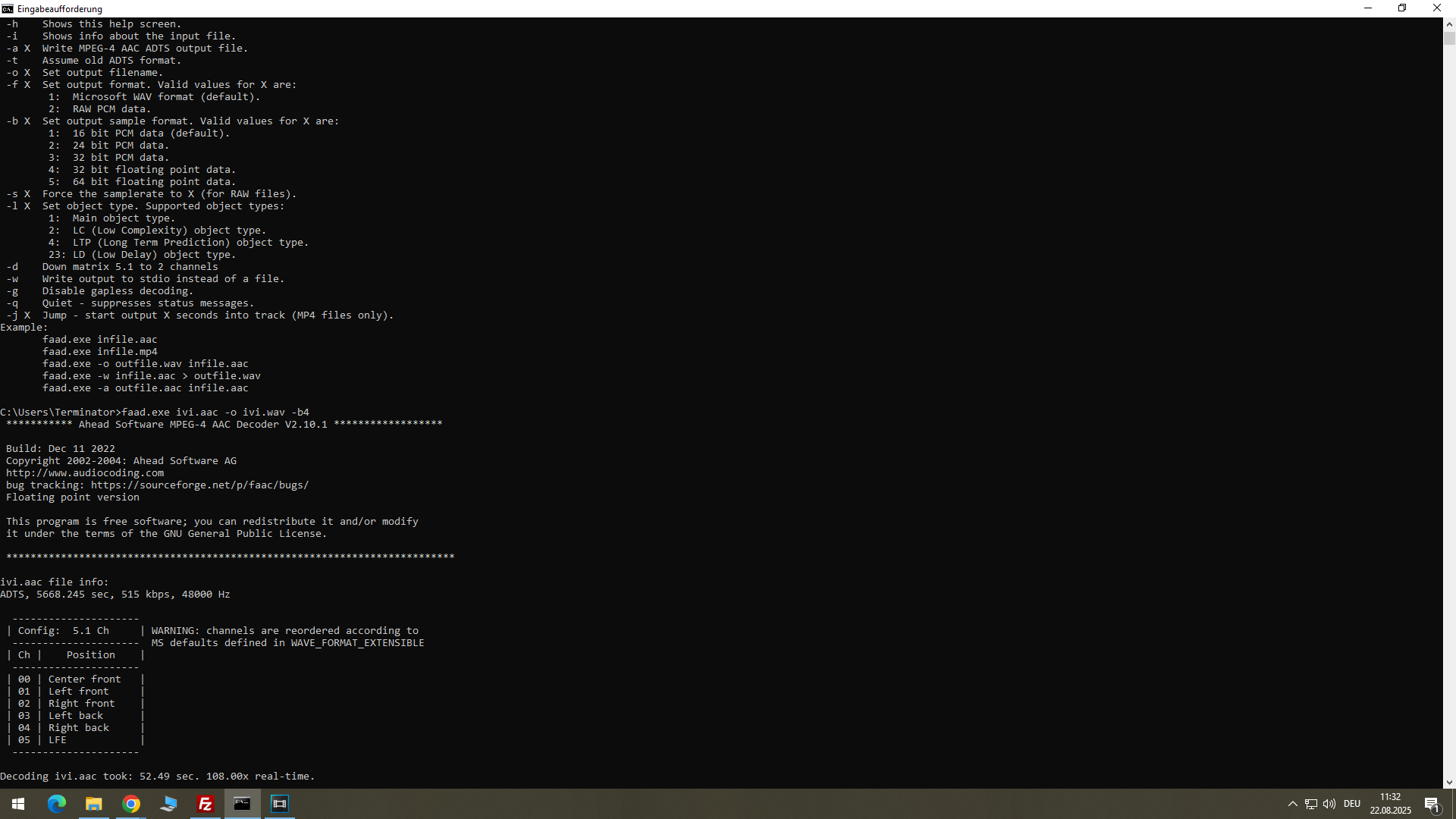1456x819 pixels.
Task: Click the clock showing 11:32
Action: click(x=1390, y=803)
